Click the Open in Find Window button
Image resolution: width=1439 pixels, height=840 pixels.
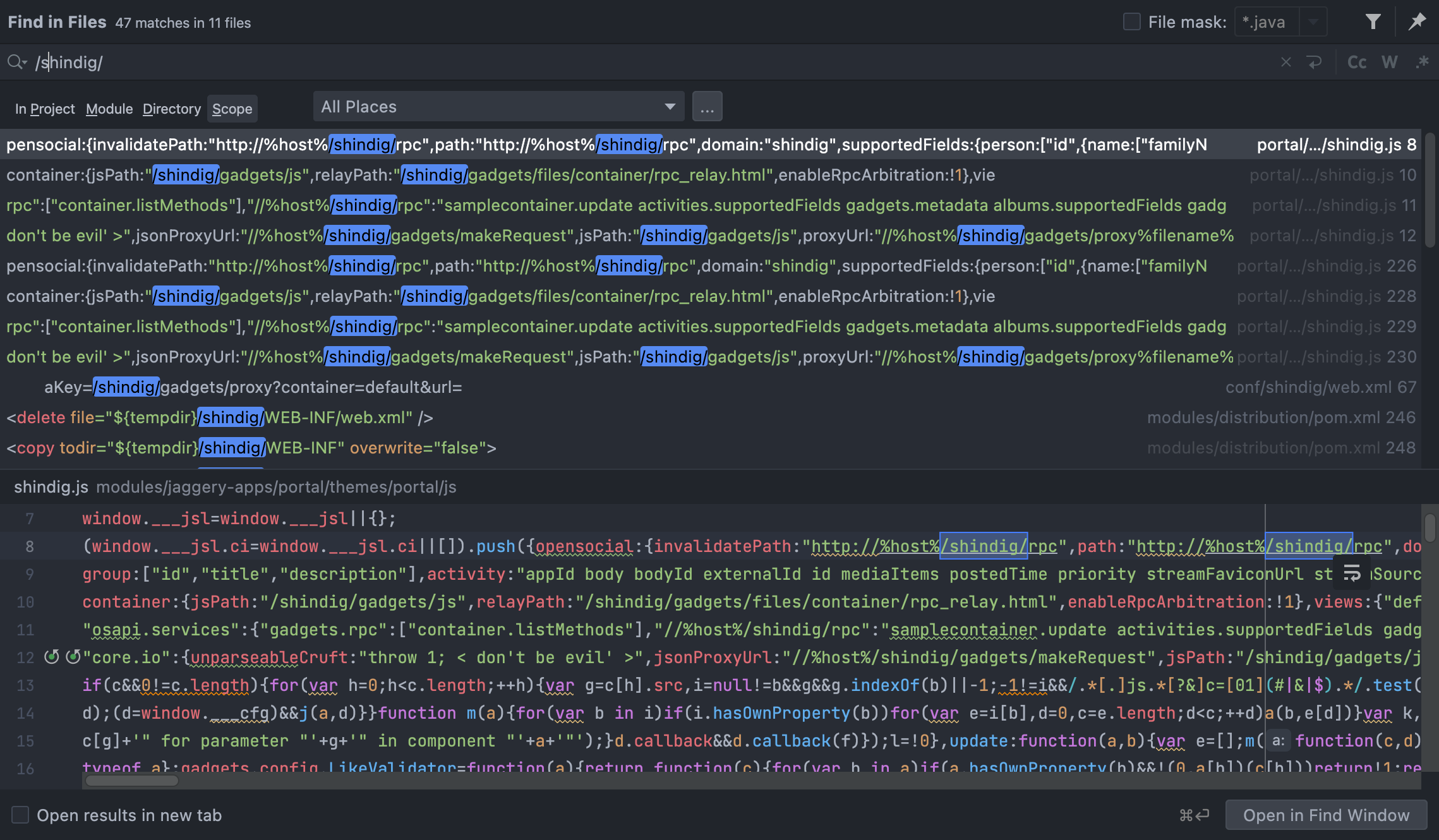click(x=1325, y=815)
